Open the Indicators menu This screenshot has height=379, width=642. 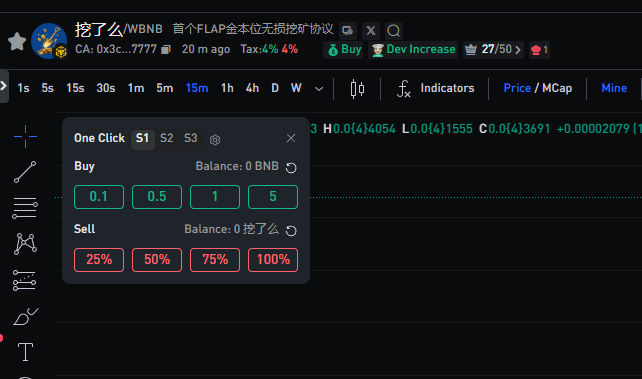click(435, 88)
